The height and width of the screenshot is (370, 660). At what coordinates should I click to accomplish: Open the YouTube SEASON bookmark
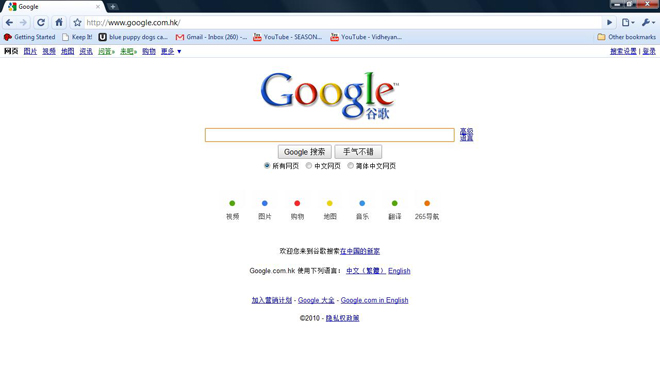tap(287, 37)
